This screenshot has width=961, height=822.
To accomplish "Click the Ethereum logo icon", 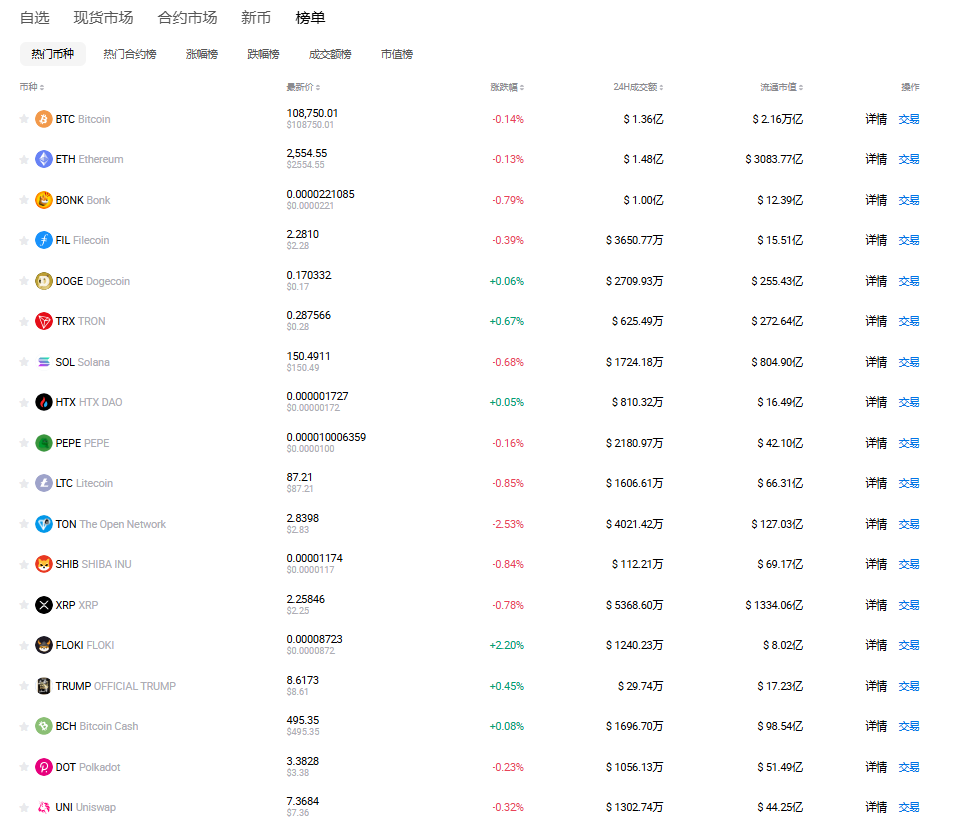I will pos(44,159).
